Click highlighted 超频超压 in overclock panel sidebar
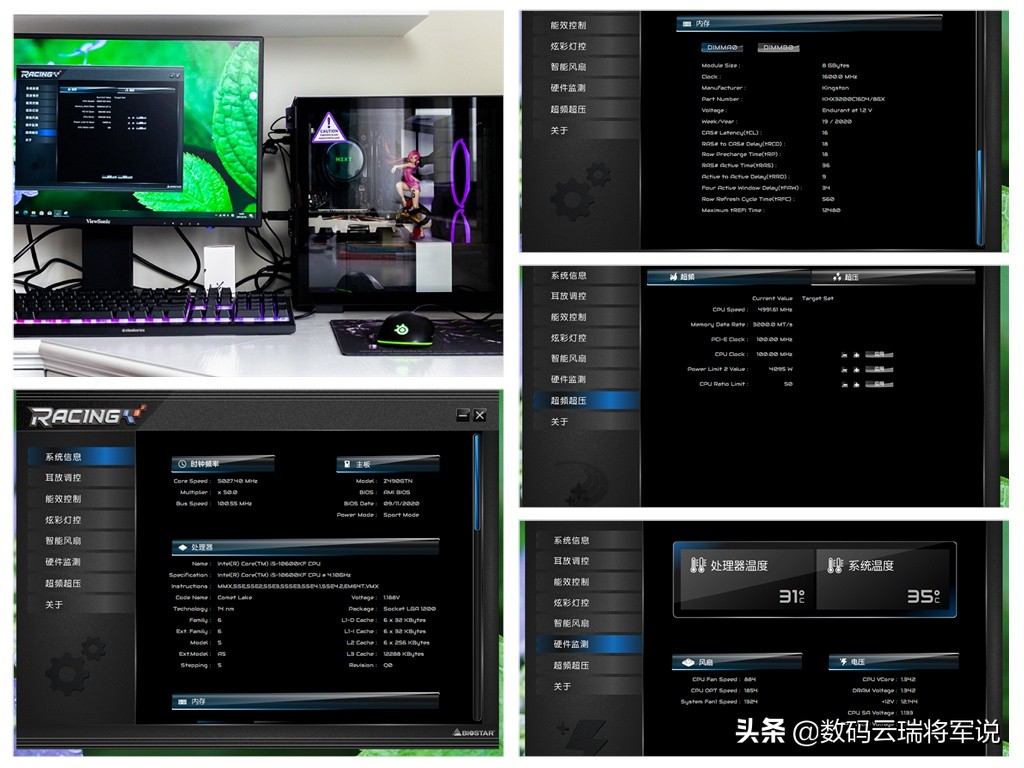Image resolution: width=1024 pixels, height=768 pixels. click(585, 400)
